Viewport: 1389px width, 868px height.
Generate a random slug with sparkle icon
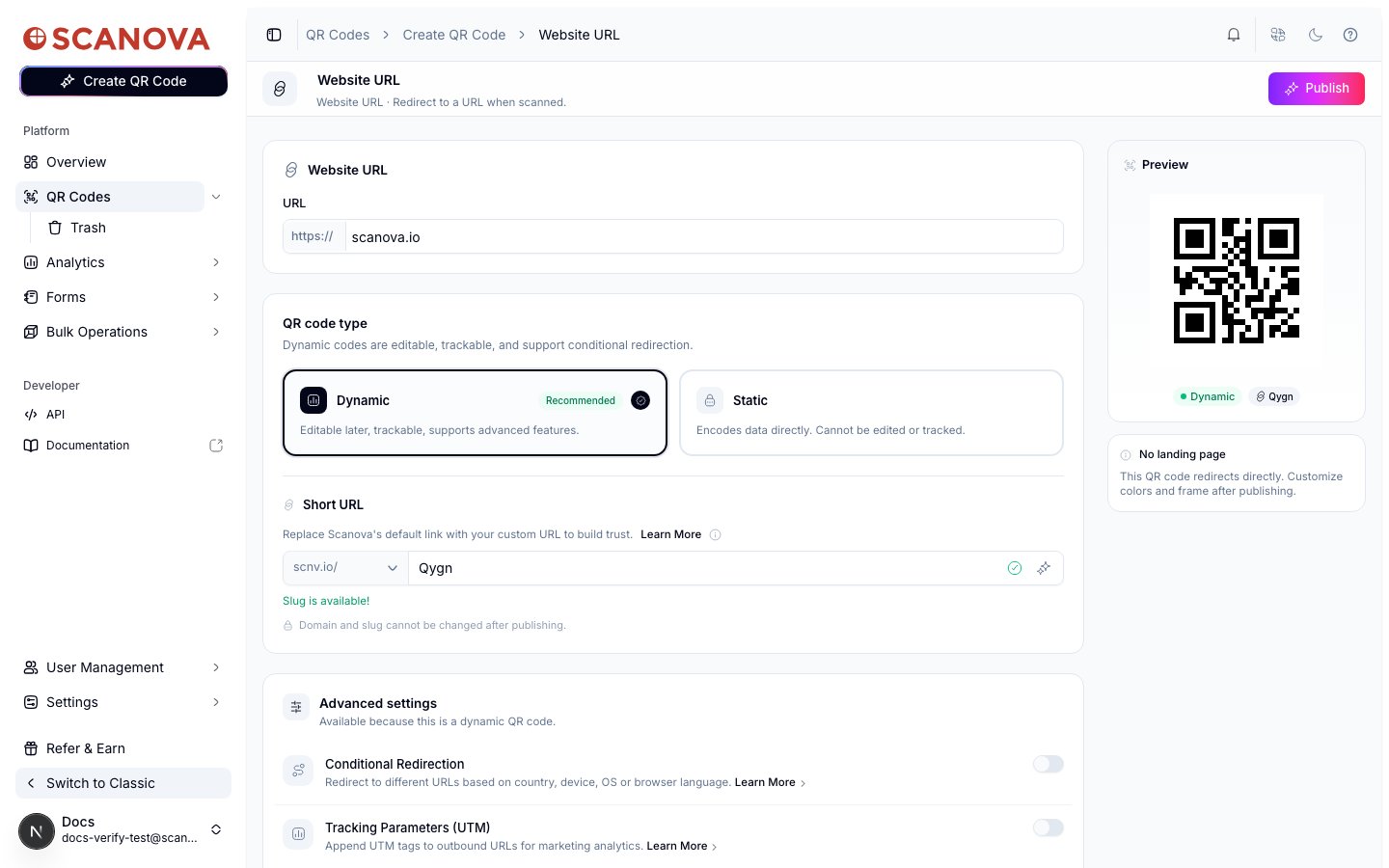pyautogui.click(x=1044, y=568)
